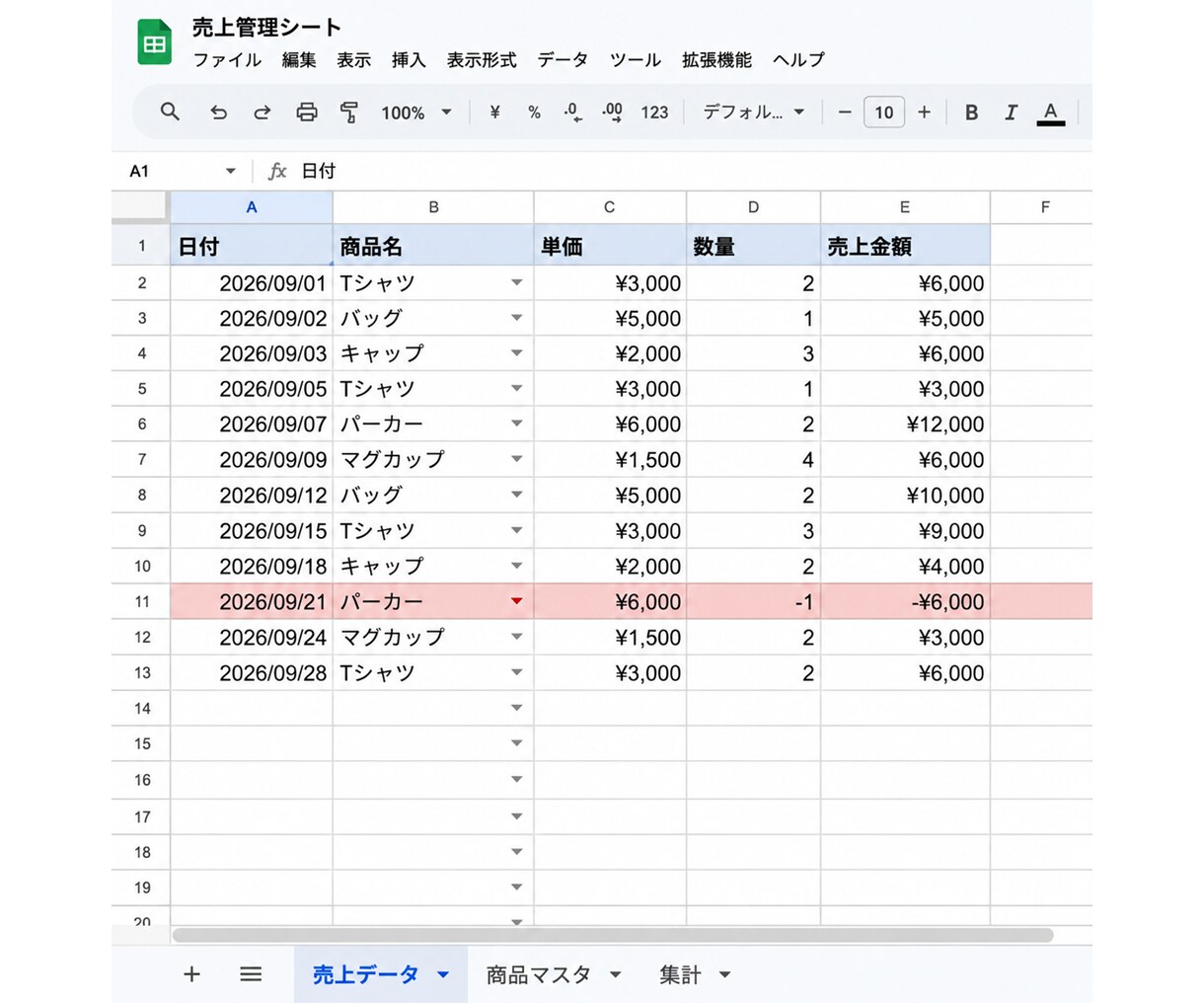
Task: Select column C header
Action: 610,207
